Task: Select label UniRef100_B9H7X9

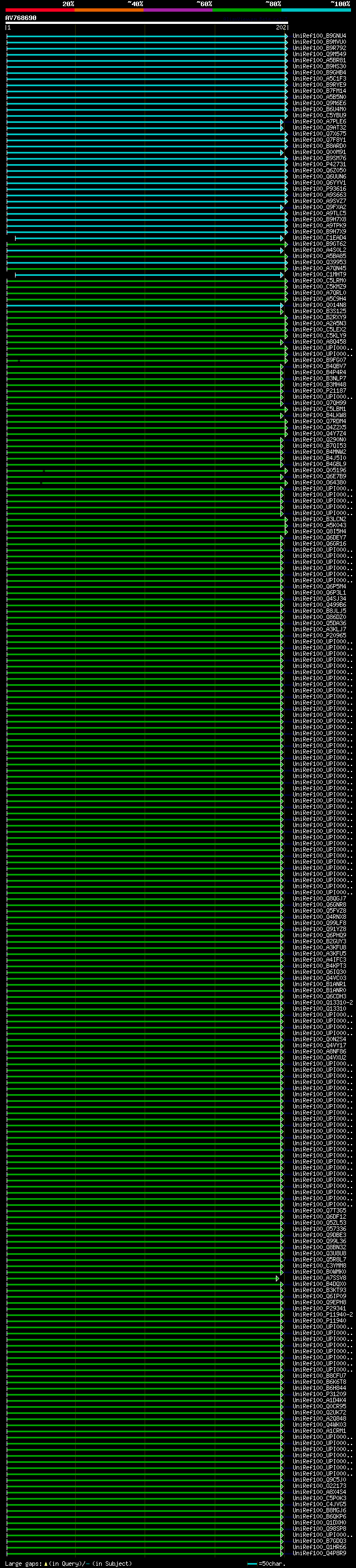Action: click(319, 232)
